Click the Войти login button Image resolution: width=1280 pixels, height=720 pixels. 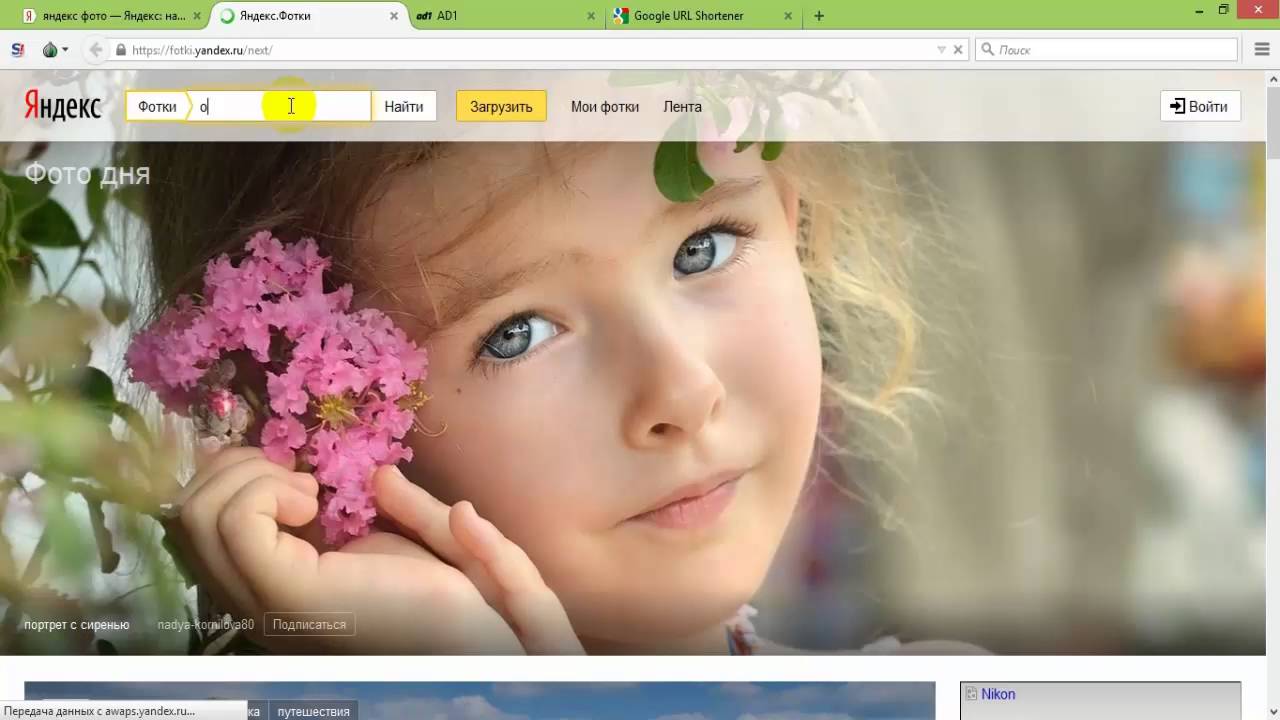tap(1200, 106)
